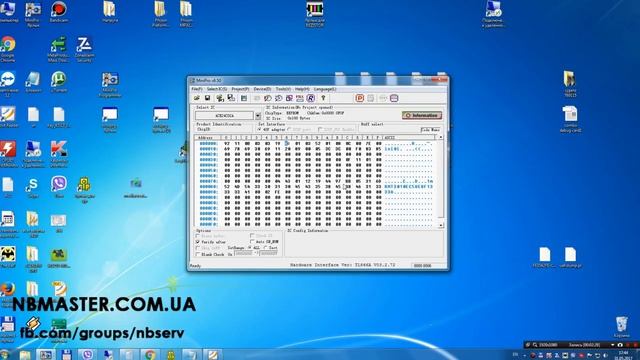
Task: Save buffer using the toolbar floppy icon
Action: (207, 98)
